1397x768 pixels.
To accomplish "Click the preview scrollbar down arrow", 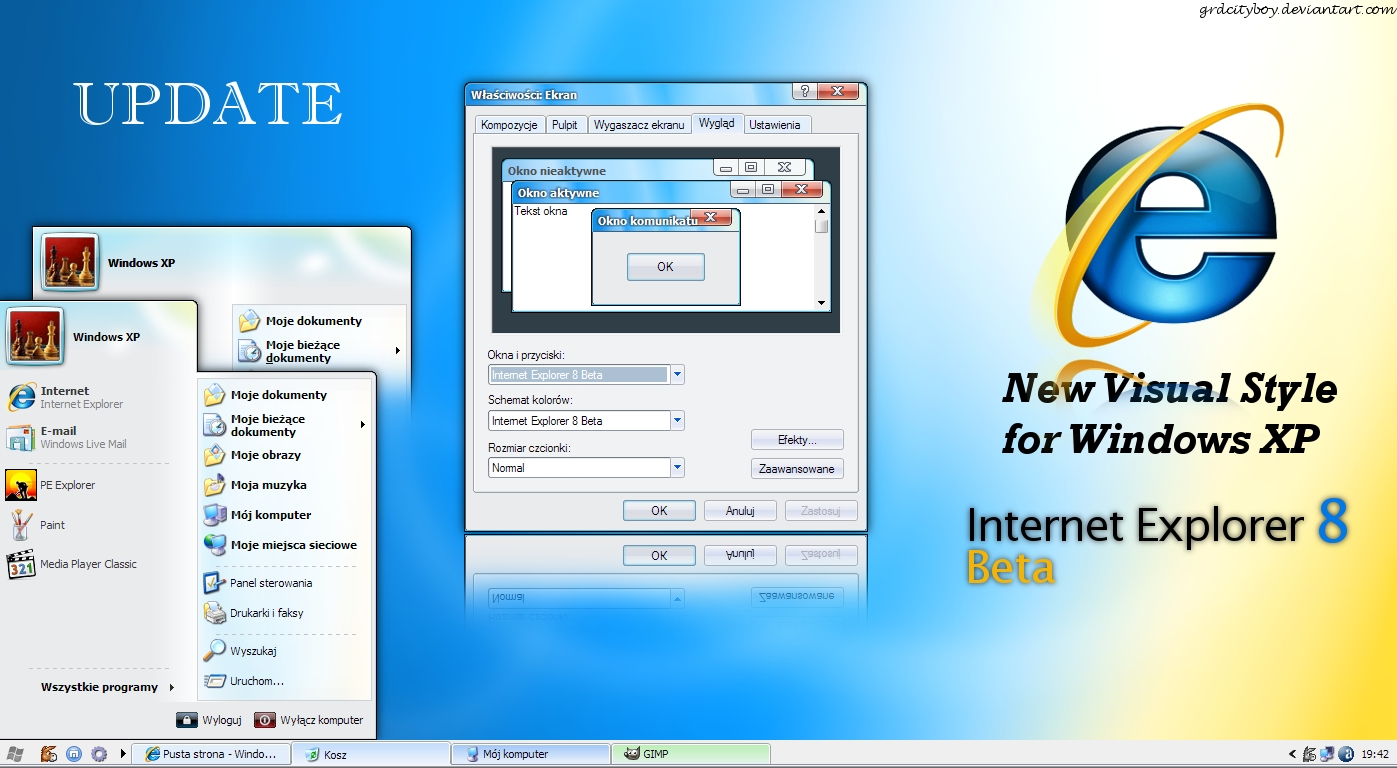I will pos(821,302).
